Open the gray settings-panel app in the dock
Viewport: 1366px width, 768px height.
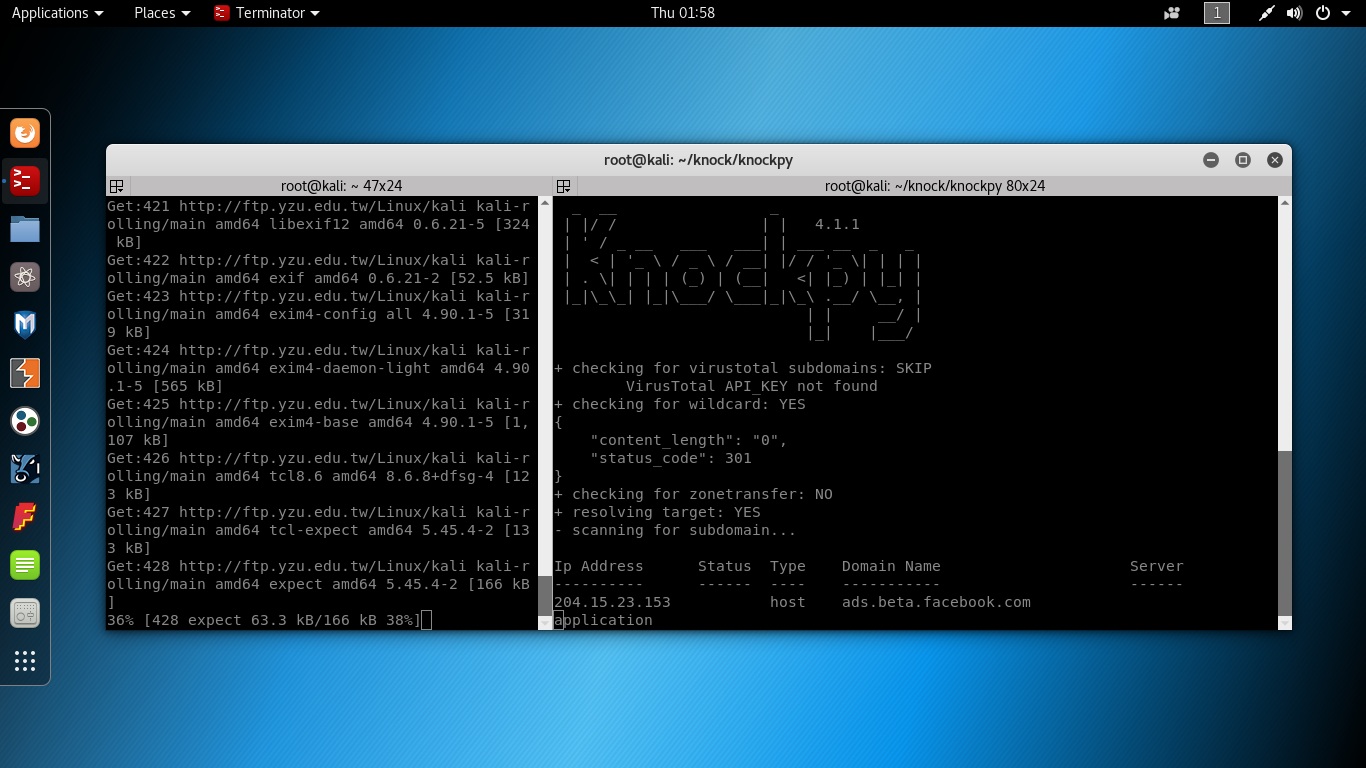tap(25, 613)
